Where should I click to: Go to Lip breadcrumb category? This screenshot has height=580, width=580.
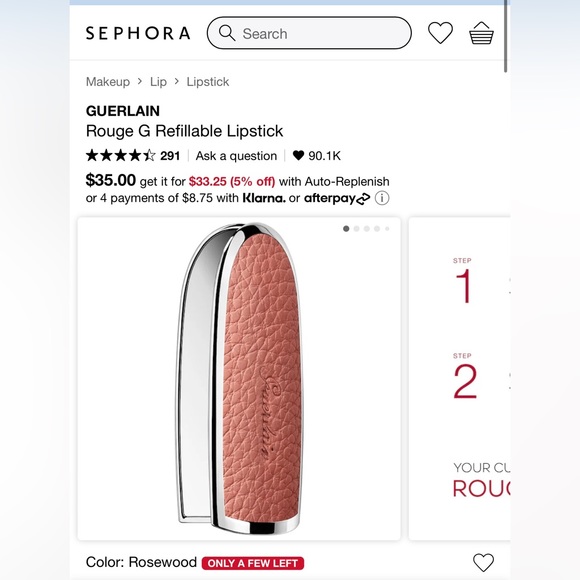pos(158,81)
